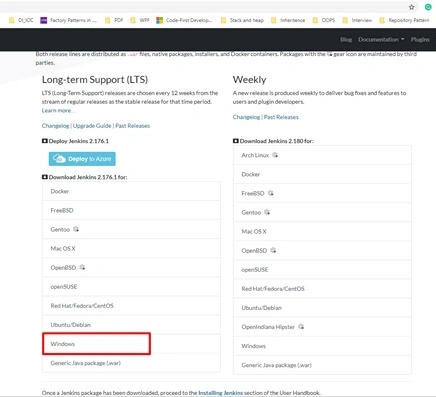The width and height of the screenshot is (436, 397).
Task: Select Ubuntu/Debian under Weekly downloads
Action: pos(322,308)
